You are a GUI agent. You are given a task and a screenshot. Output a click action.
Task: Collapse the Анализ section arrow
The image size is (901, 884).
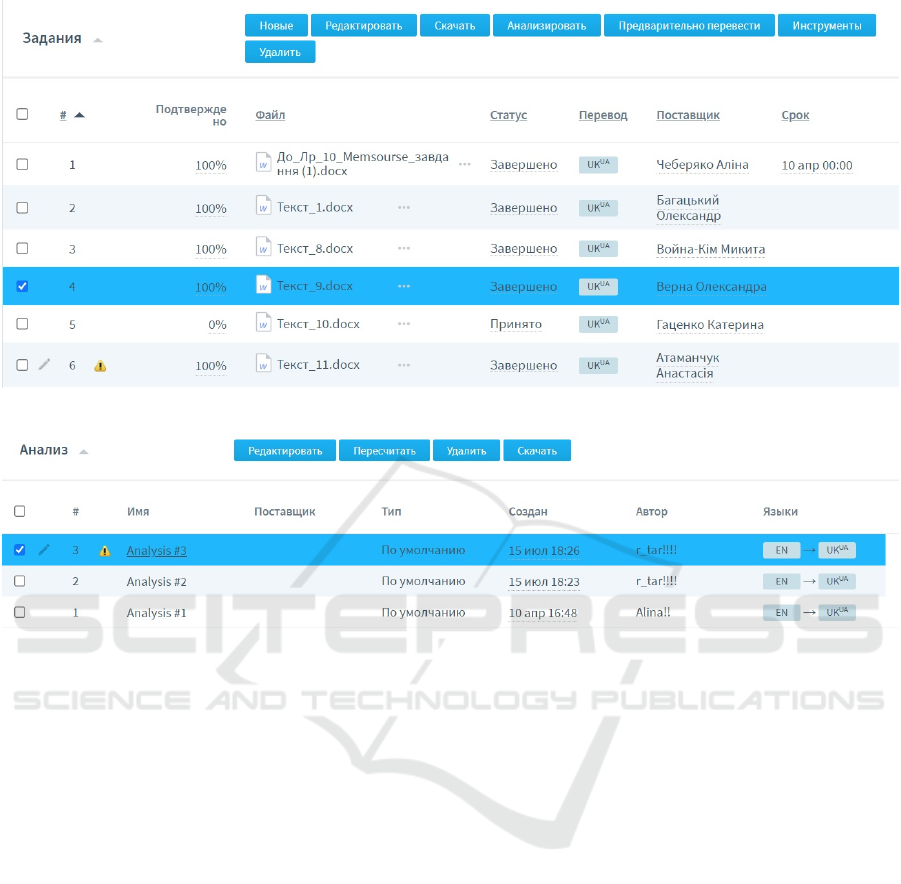coord(84,451)
